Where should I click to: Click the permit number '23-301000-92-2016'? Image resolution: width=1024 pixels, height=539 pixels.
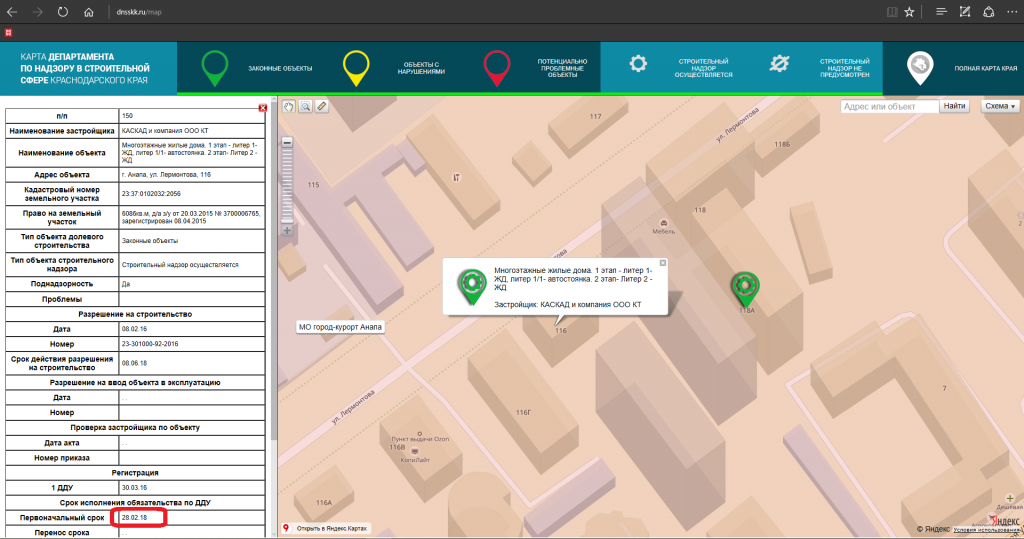[x=192, y=344]
